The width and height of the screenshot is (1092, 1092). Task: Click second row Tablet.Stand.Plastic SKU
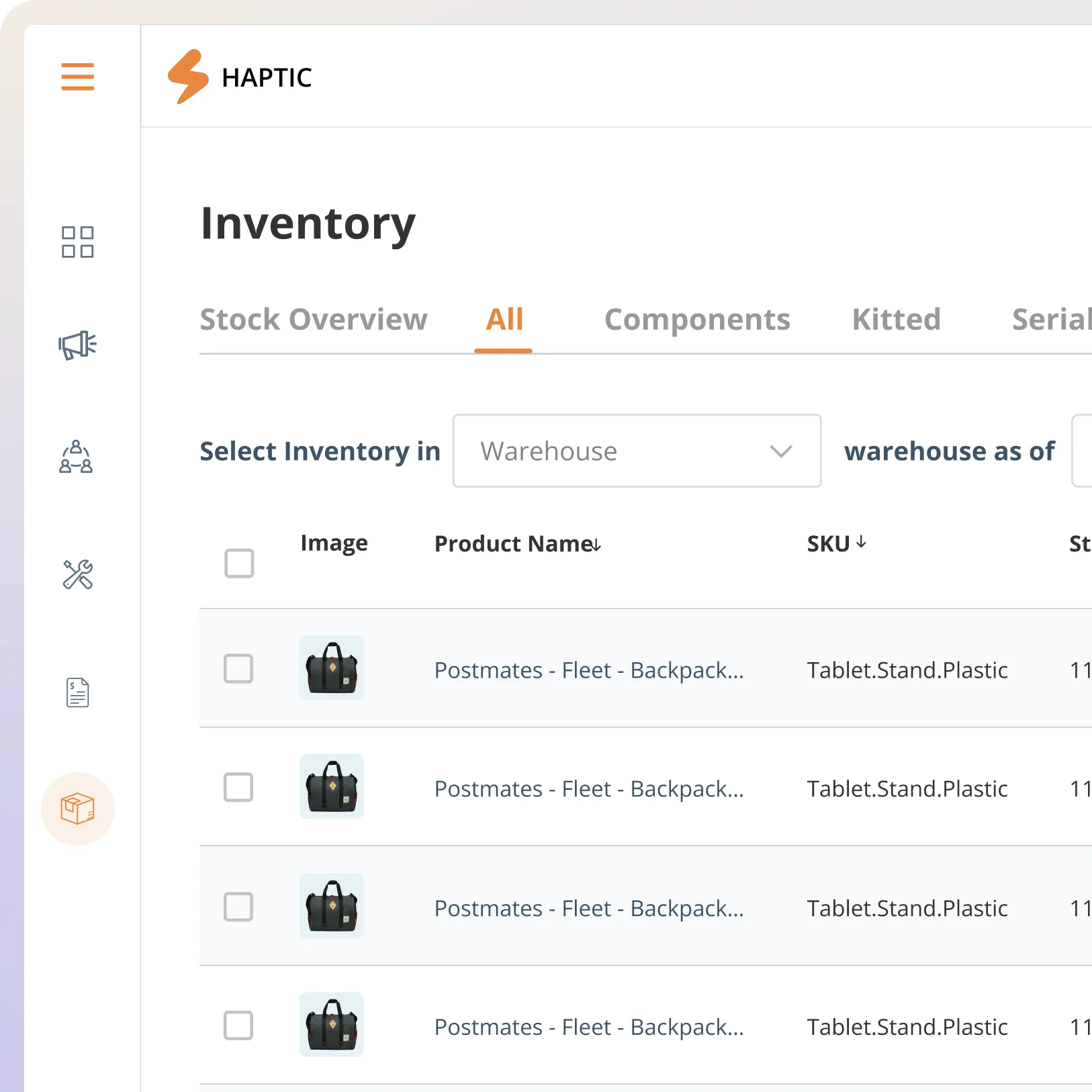click(907, 789)
